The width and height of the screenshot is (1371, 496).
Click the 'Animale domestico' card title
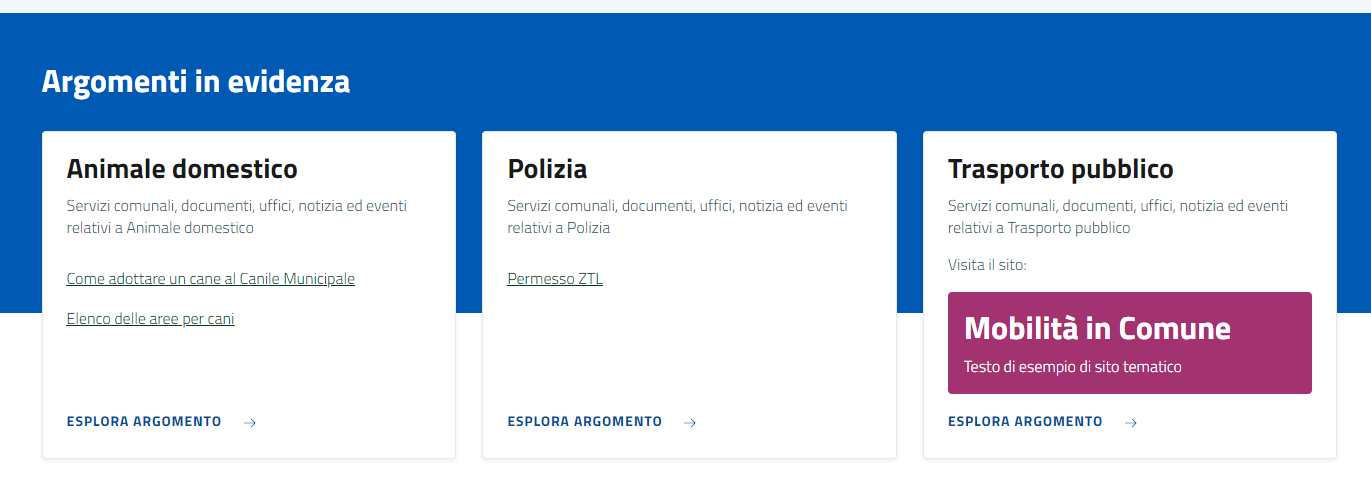(182, 168)
